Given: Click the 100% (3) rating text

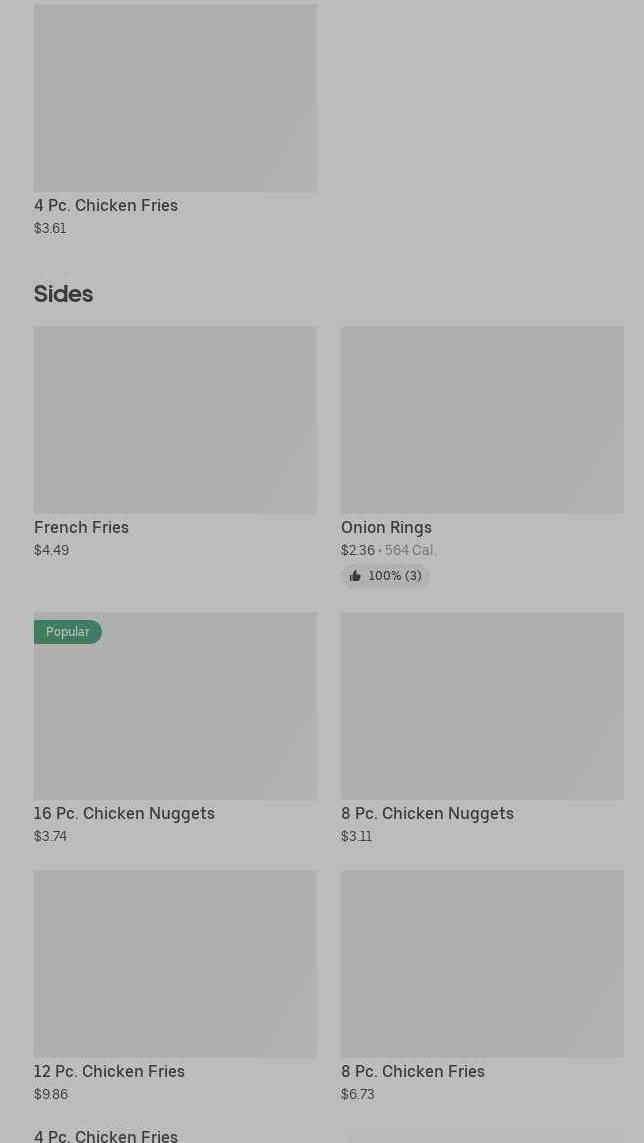Looking at the screenshot, I should point(395,576).
